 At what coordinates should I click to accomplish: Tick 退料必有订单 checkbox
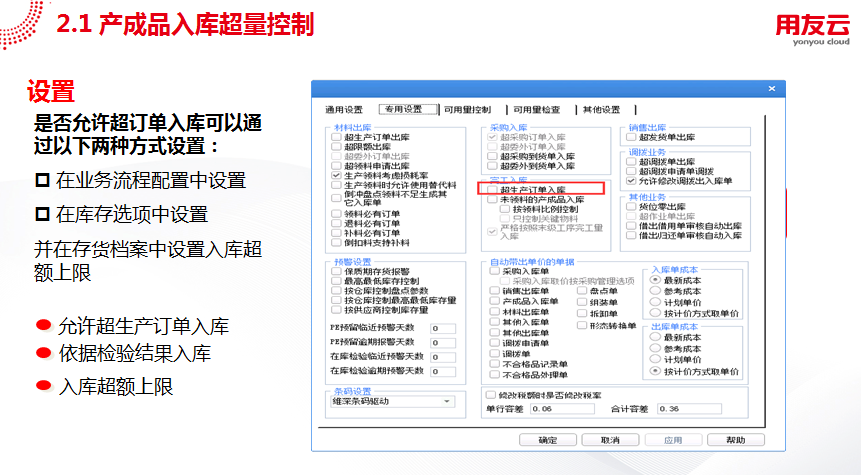337,223
